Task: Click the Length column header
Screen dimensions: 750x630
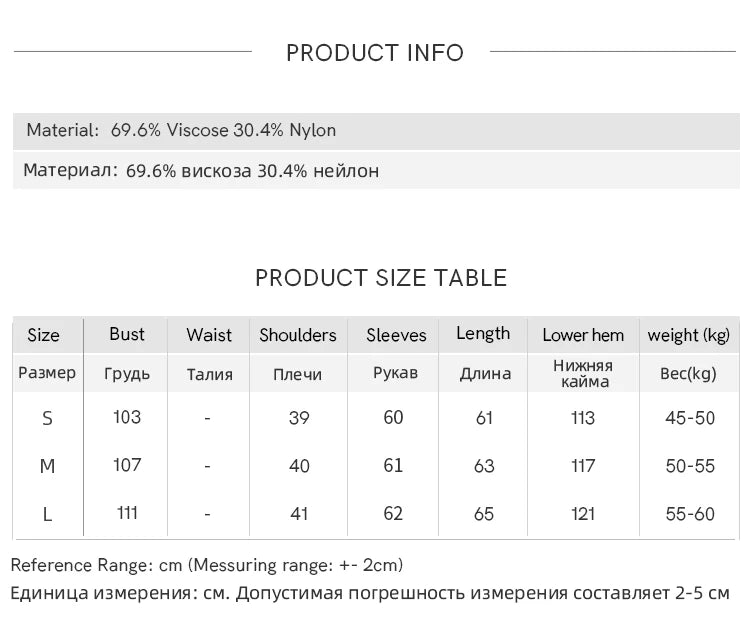Action: click(x=483, y=334)
